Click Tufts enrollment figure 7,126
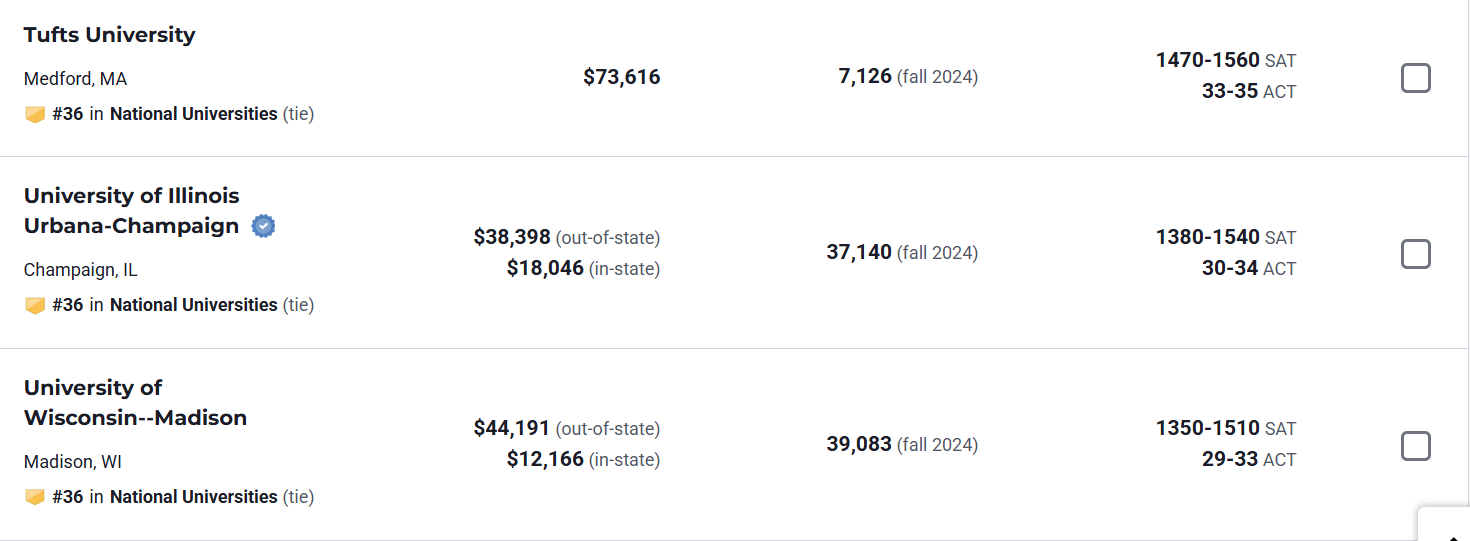This screenshot has height=541, width=1470. [865, 77]
